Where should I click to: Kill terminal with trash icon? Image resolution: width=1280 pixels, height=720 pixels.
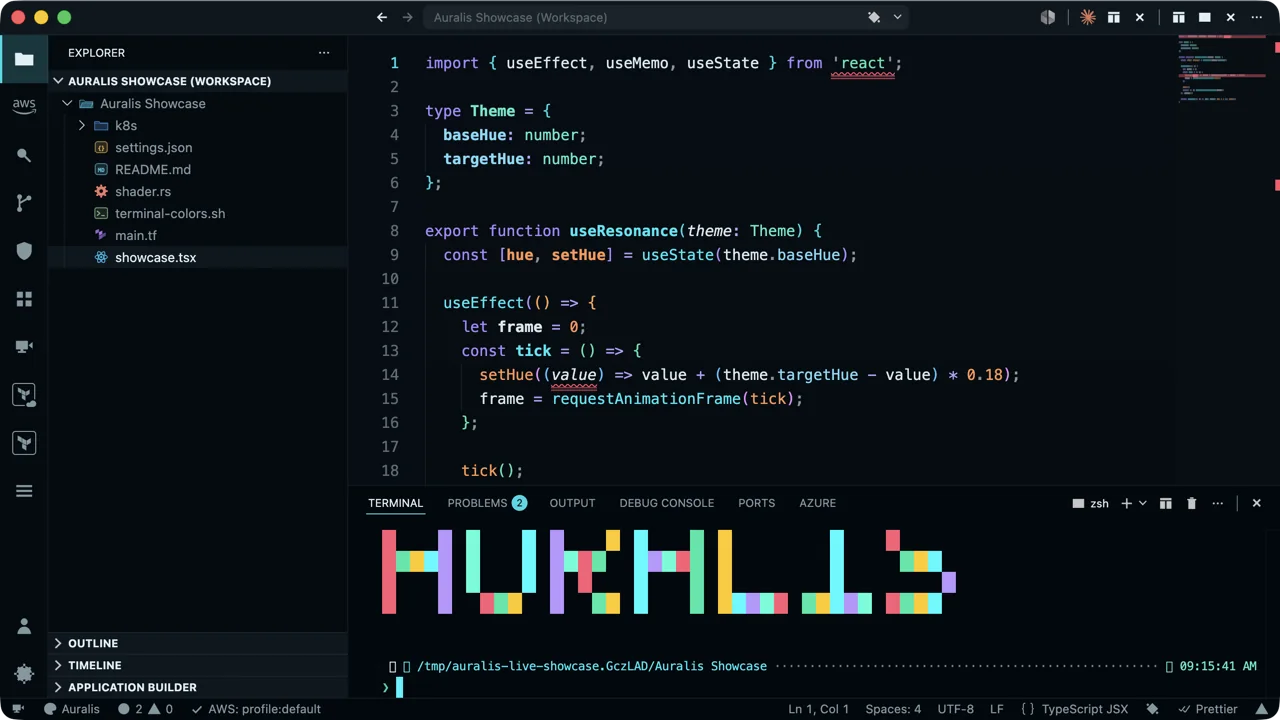1192,503
